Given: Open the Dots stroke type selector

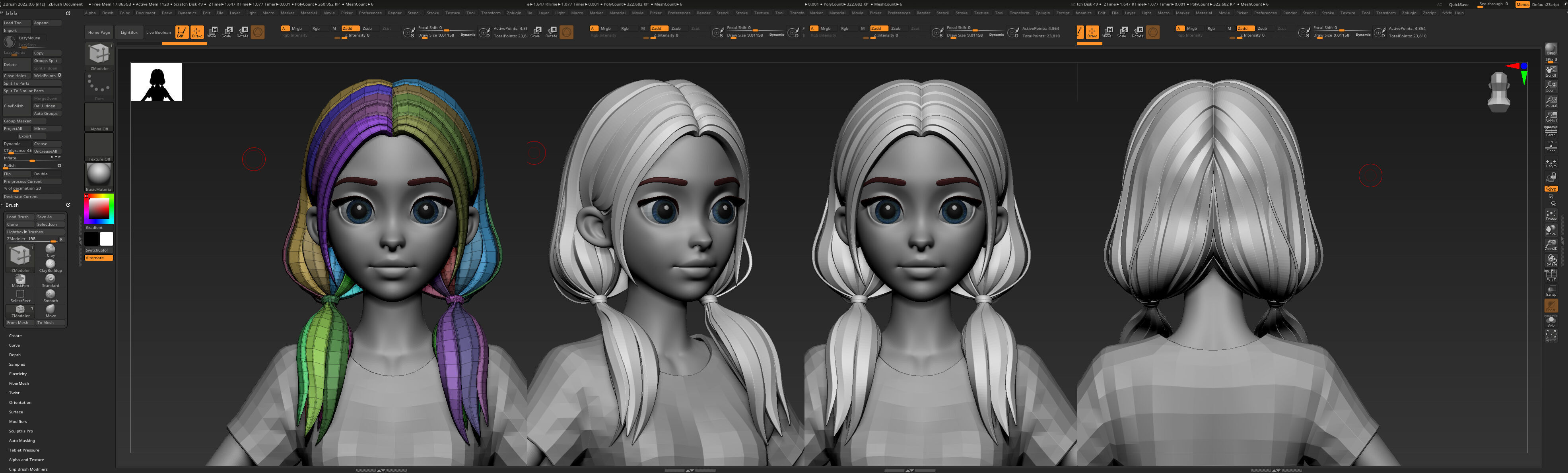Looking at the screenshot, I should (99, 87).
